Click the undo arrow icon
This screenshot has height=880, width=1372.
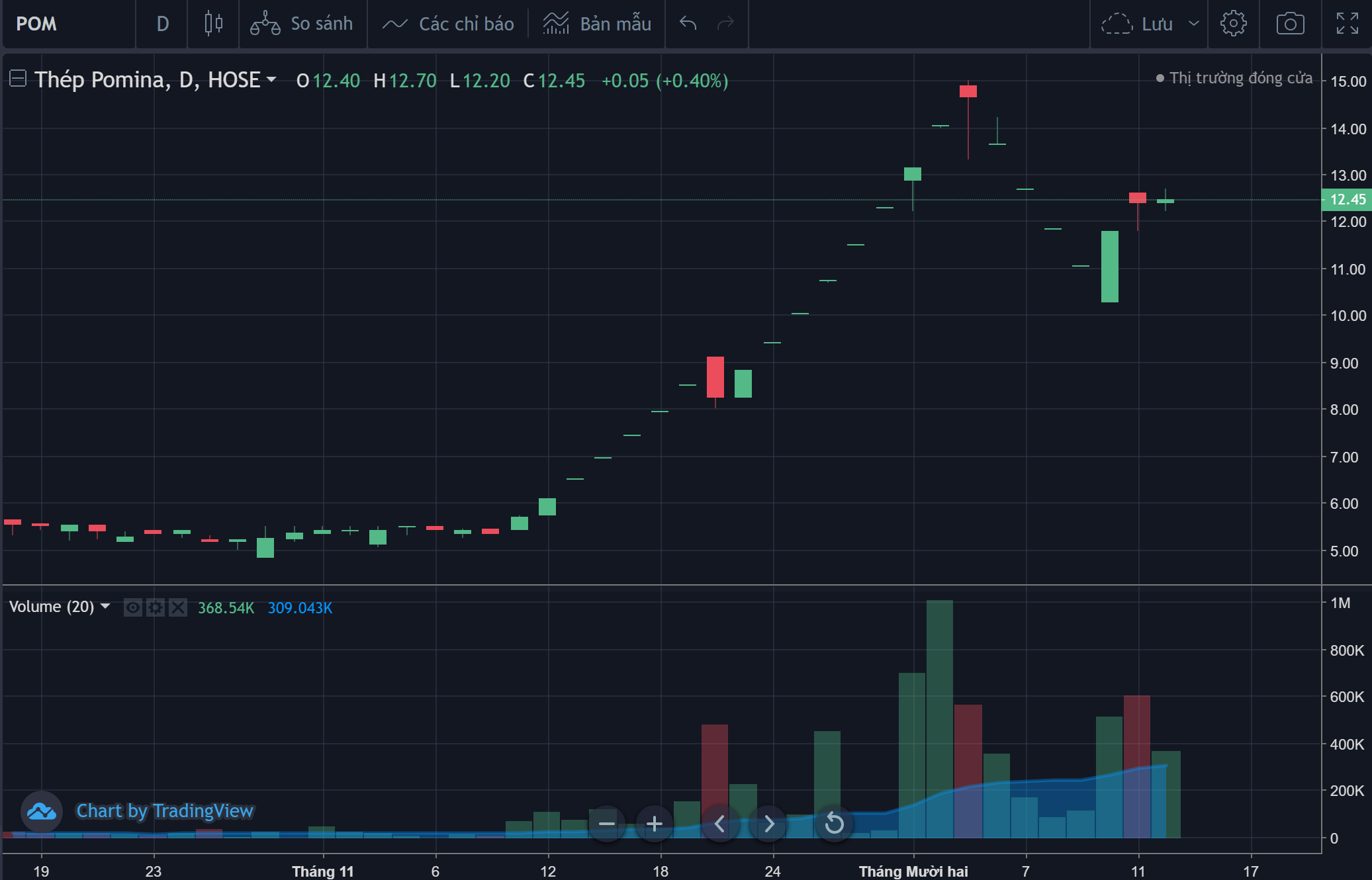point(688,24)
